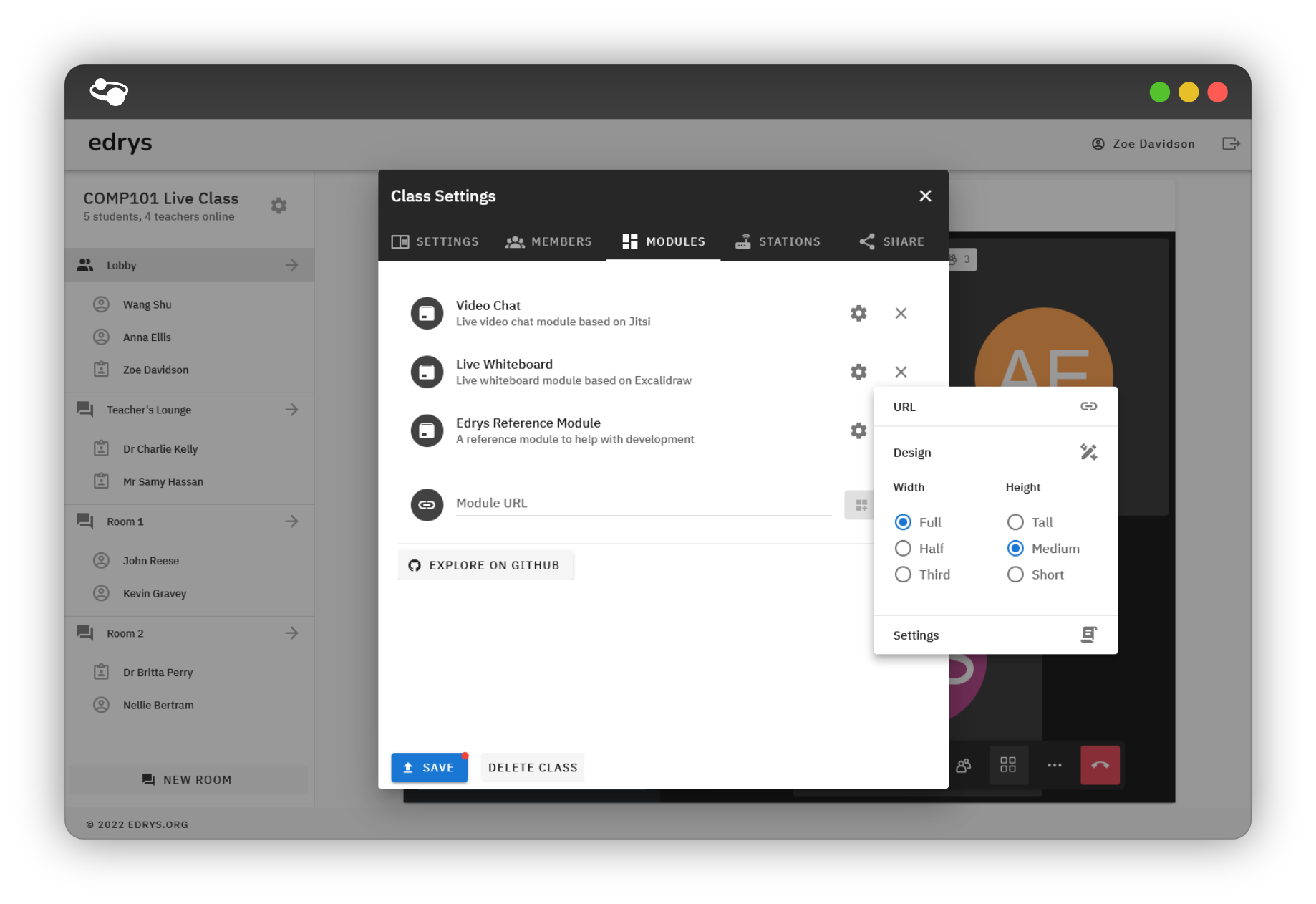Remove the Live Whiteboard module

pyautogui.click(x=901, y=372)
